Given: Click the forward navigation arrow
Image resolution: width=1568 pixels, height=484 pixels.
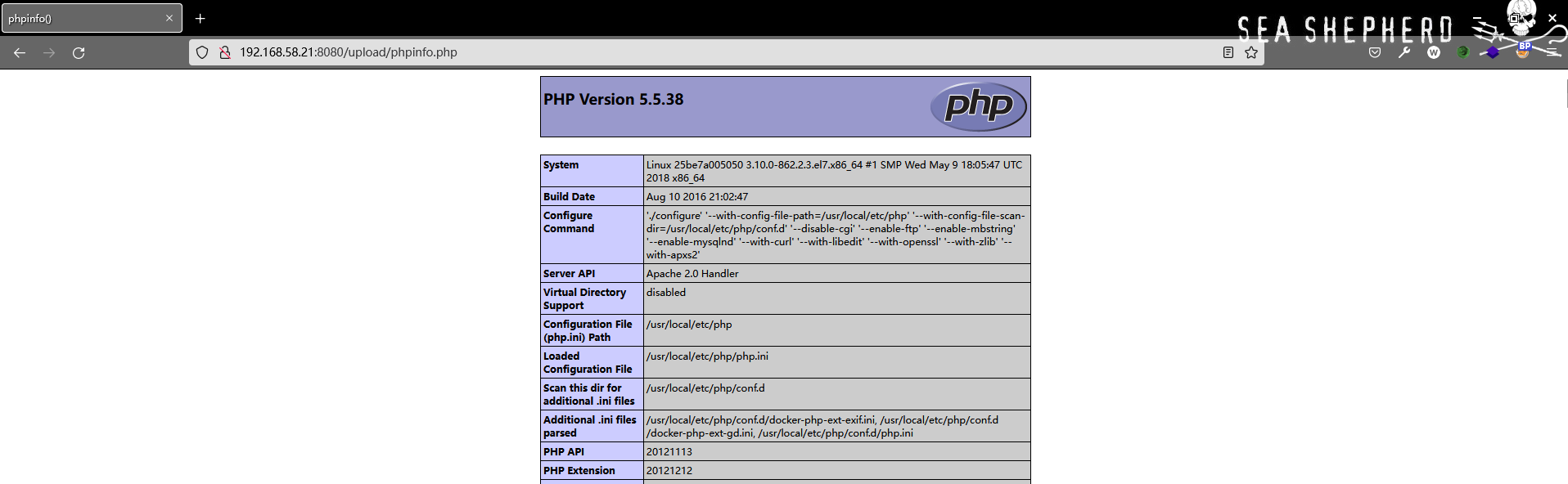Looking at the screenshot, I should (x=49, y=52).
